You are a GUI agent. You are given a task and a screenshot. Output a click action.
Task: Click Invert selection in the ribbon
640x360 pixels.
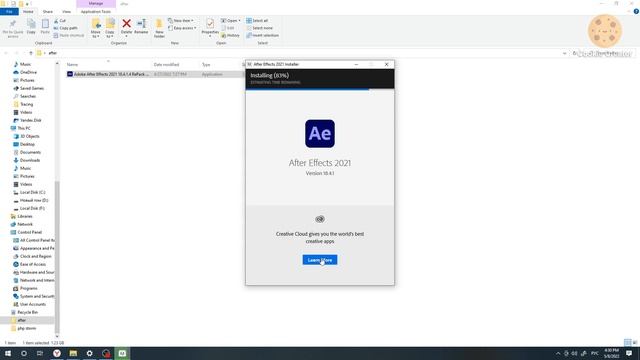(x=262, y=36)
